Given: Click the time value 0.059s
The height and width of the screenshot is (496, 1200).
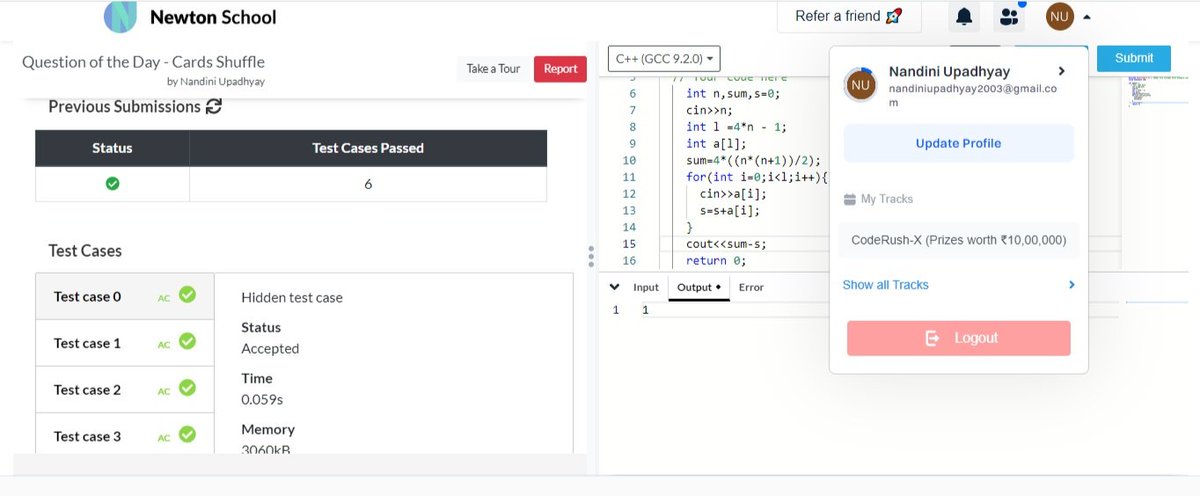Looking at the screenshot, I should 262,399.
